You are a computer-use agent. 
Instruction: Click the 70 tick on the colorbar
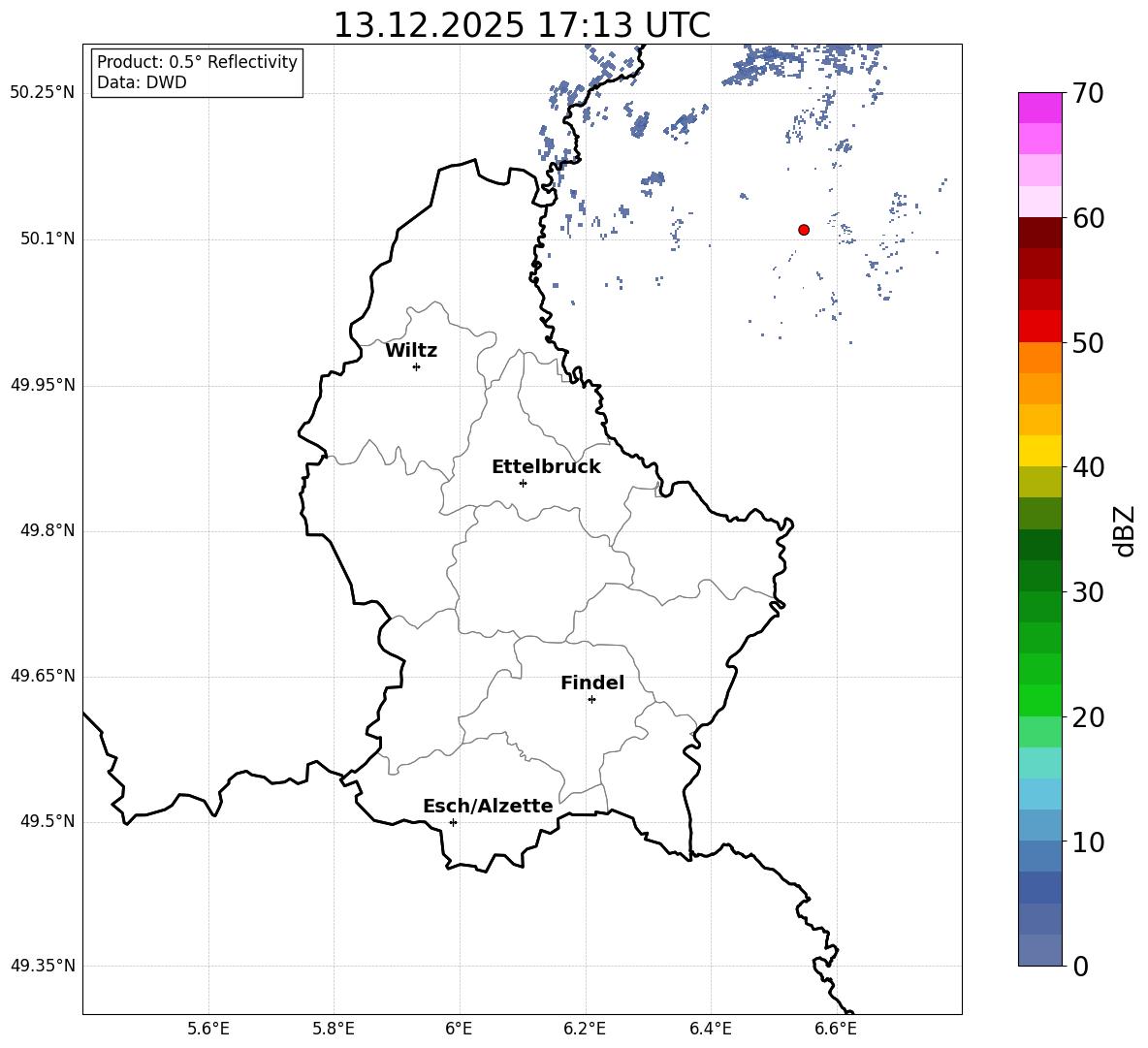coord(1088,93)
